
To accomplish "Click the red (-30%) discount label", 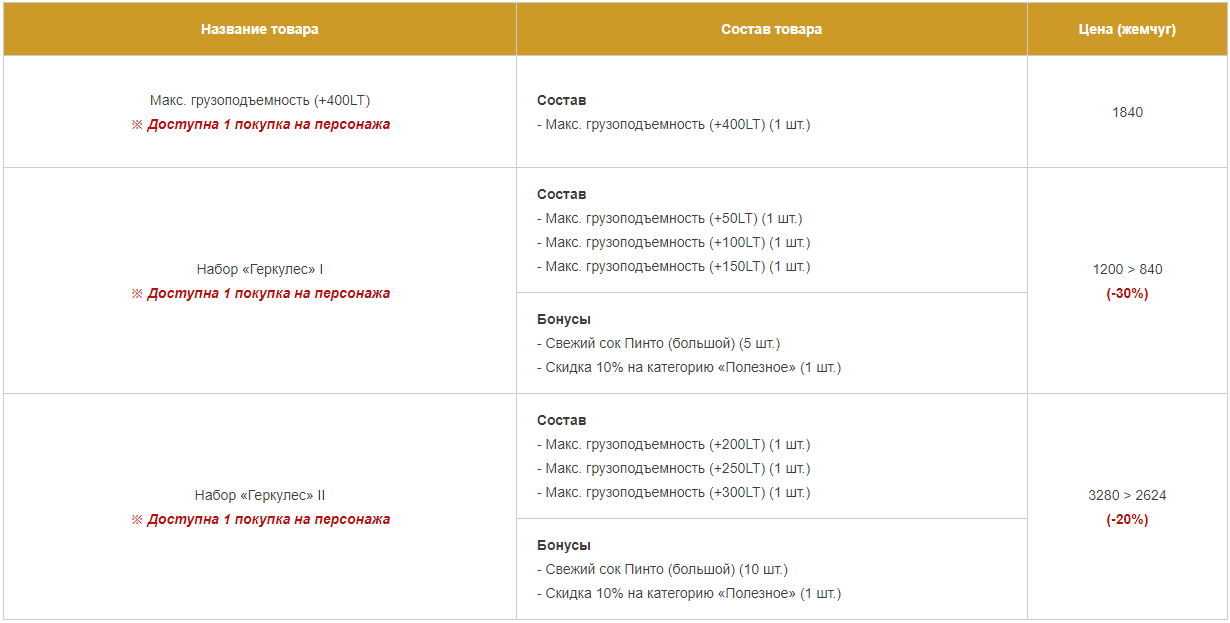I will [x=1127, y=294].
